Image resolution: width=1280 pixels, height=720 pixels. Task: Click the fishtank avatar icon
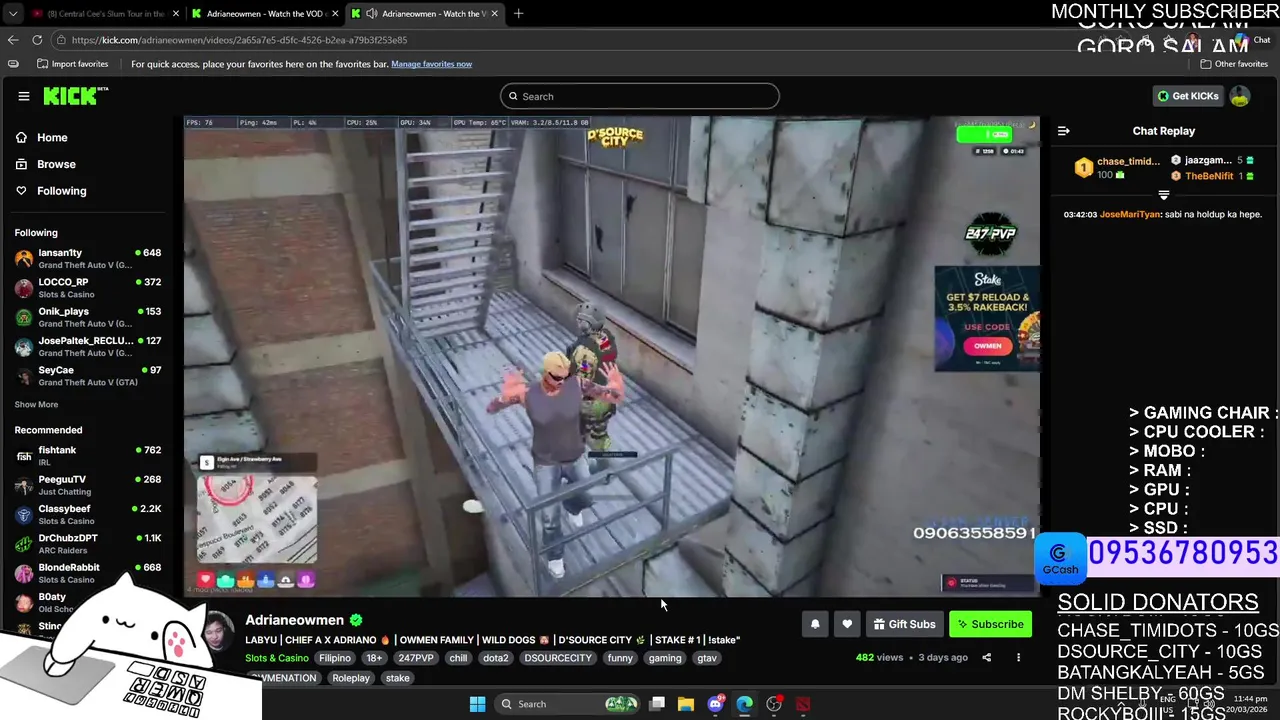point(24,456)
